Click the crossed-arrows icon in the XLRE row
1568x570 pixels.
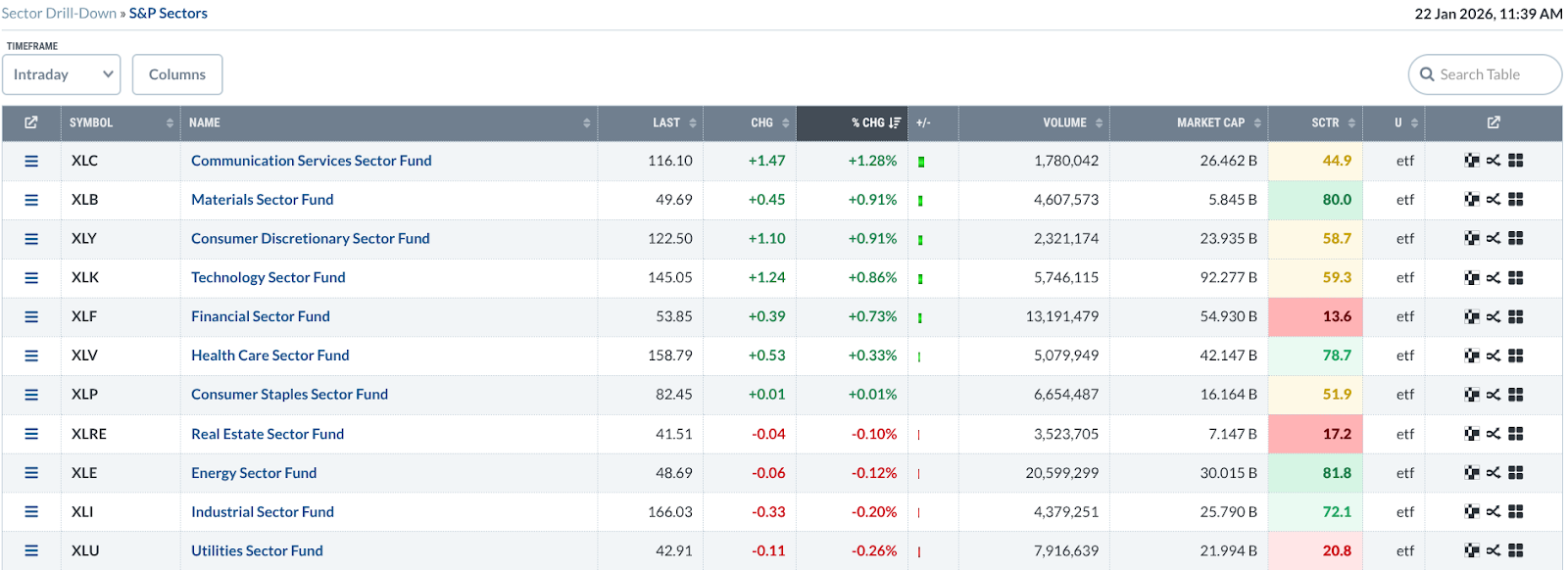(1494, 434)
